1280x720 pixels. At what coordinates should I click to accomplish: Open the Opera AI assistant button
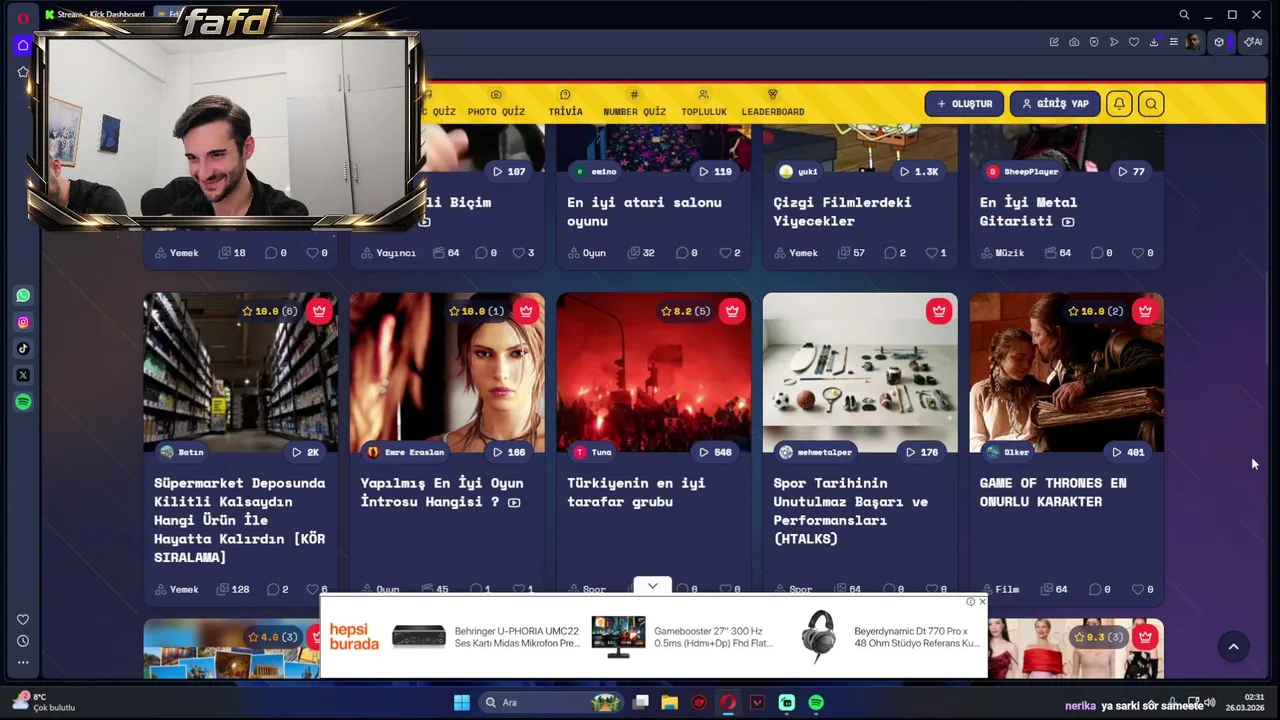click(x=1252, y=42)
